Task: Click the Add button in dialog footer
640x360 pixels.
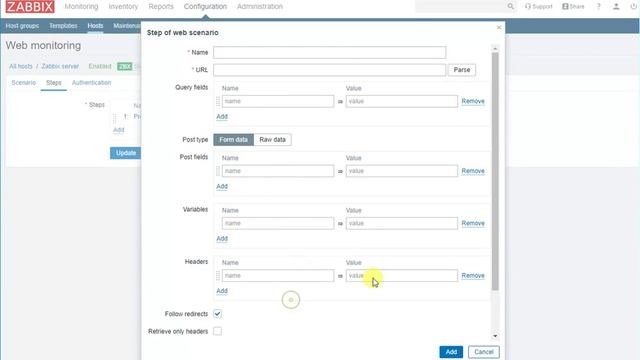Action: [x=451, y=352]
